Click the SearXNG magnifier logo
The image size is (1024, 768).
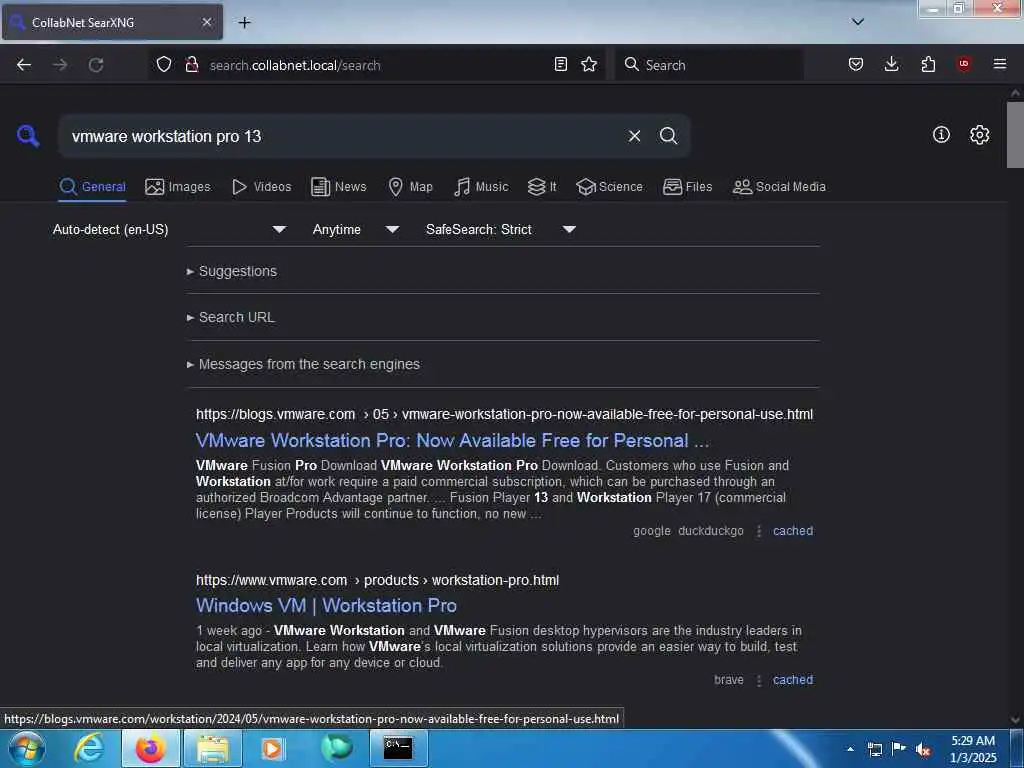[x=27, y=136]
